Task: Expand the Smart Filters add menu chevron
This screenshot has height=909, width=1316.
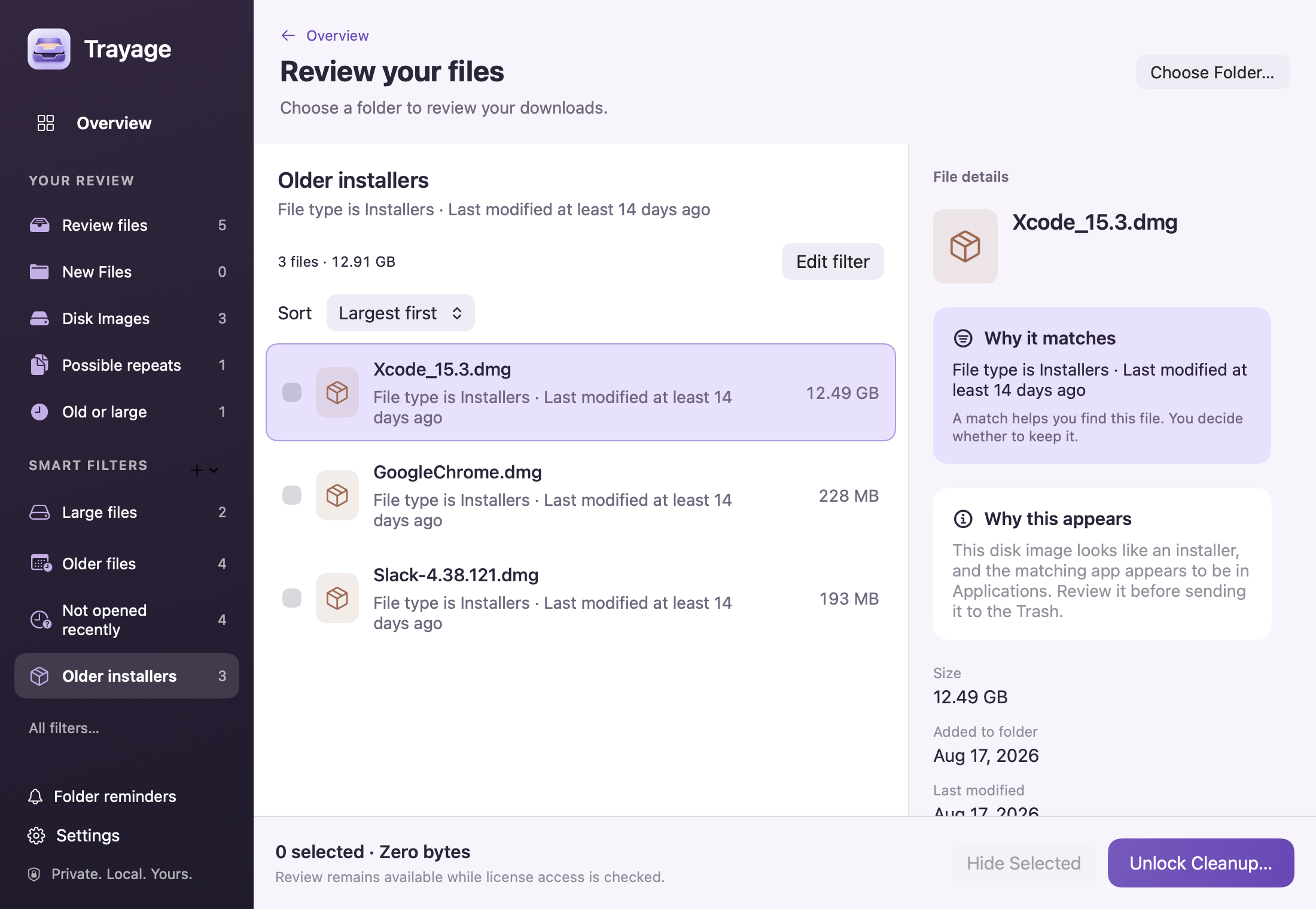Action: pos(214,470)
